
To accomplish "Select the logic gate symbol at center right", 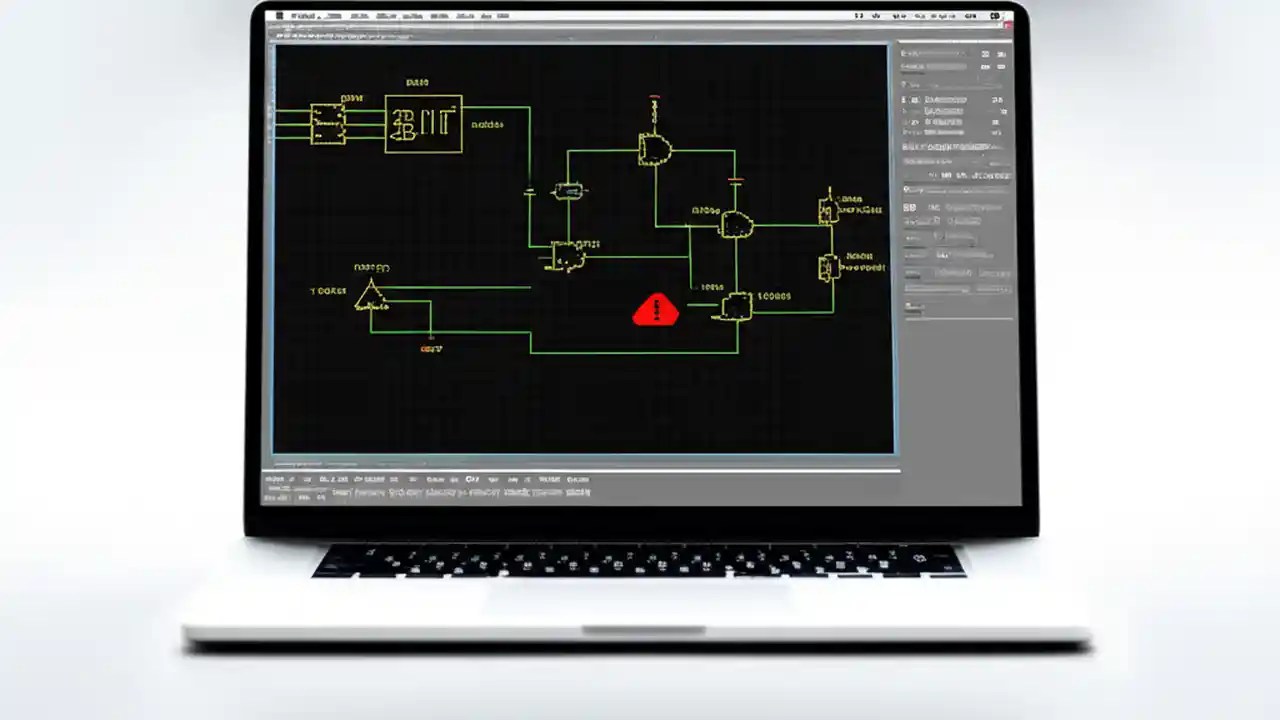I will pos(737,225).
